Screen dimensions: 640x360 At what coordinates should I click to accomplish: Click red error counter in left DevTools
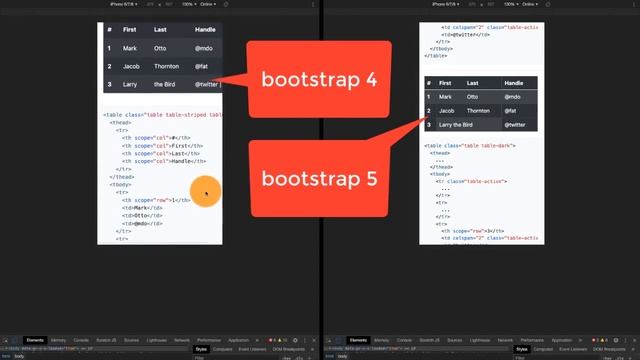pyautogui.click(x=272, y=340)
